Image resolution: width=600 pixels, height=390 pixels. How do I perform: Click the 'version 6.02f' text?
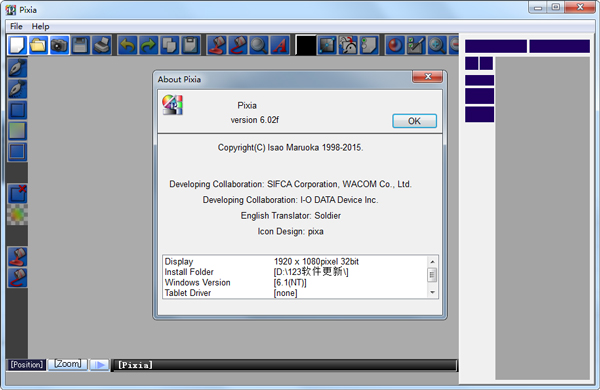[254, 120]
